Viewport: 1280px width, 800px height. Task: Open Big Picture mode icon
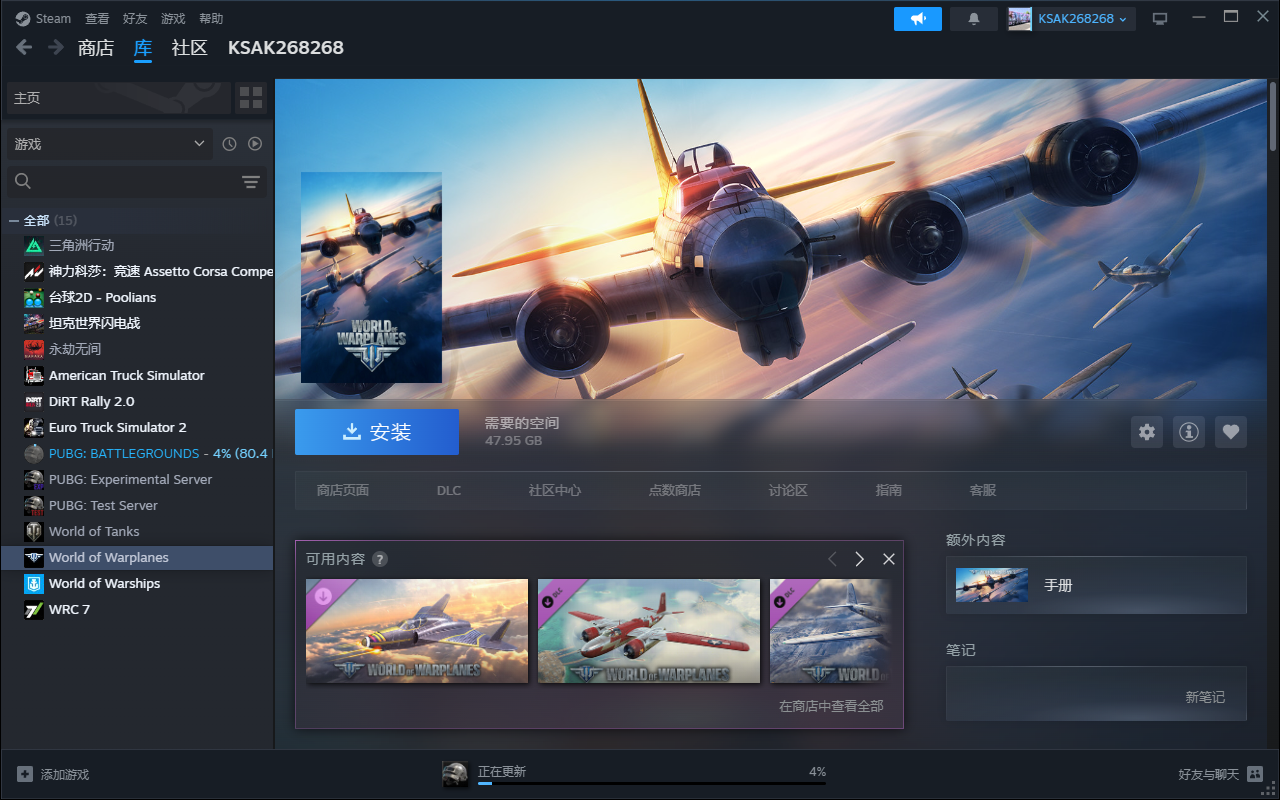coord(1160,19)
